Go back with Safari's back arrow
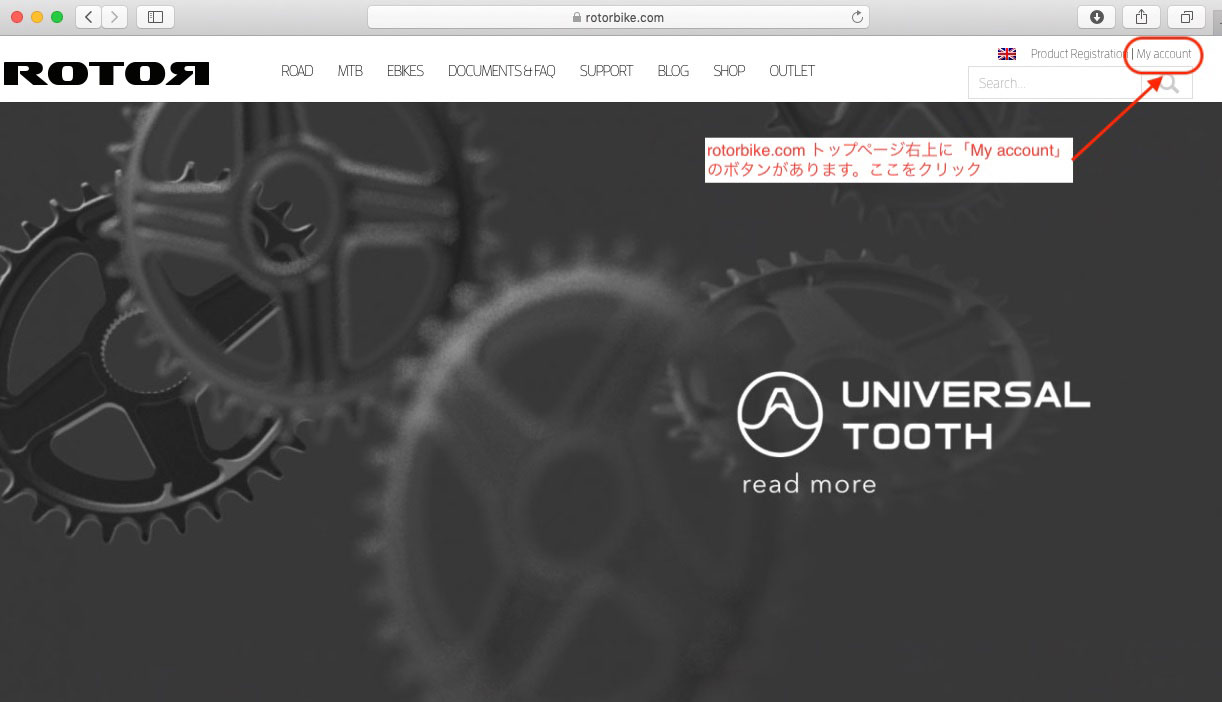Screen dimensions: 1222x702 coord(89,17)
